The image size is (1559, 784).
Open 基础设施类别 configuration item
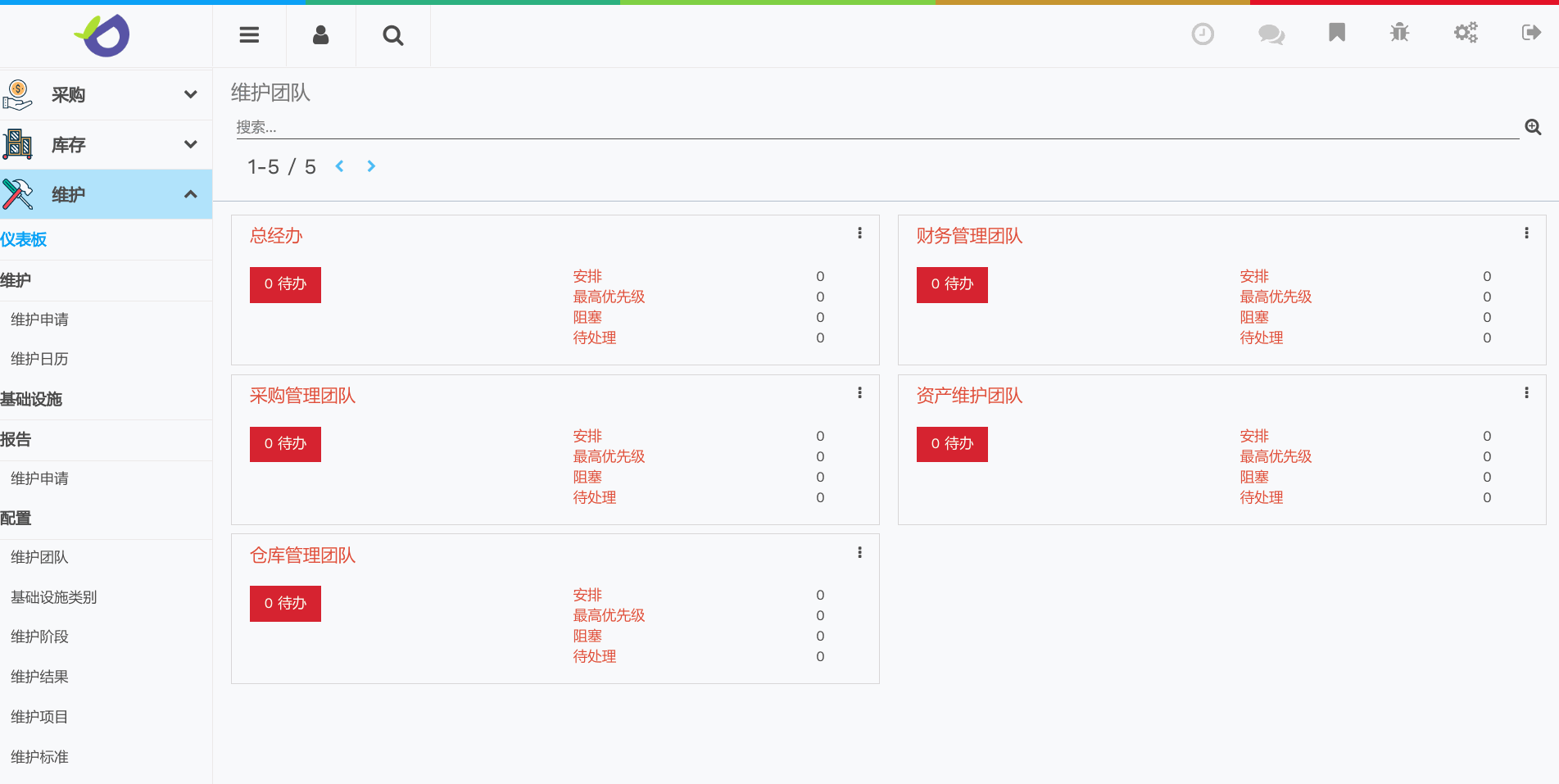(54, 597)
